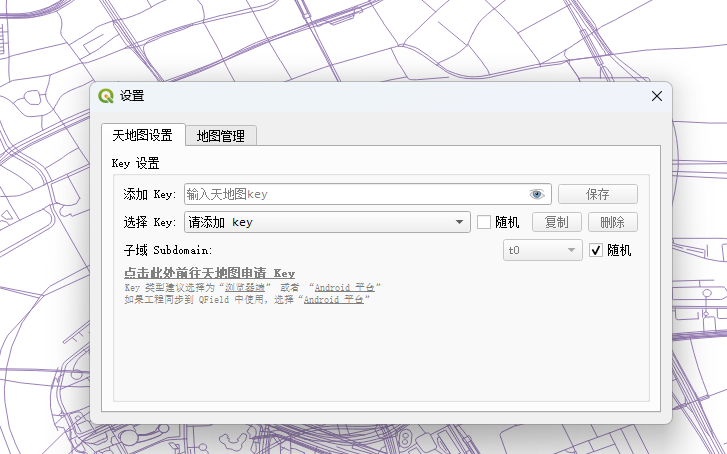Click the QGIS logo in the title bar
Viewport: 727px width, 454px height.
coord(107,96)
